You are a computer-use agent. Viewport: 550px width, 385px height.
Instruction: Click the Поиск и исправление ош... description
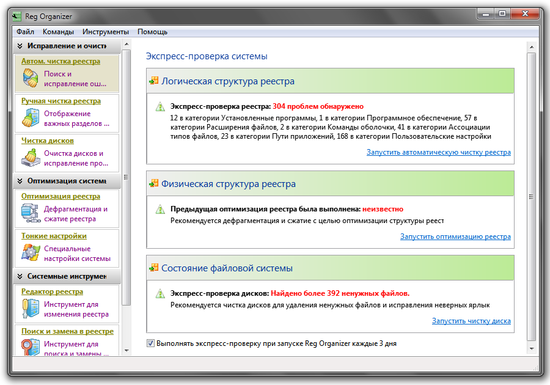75,79
